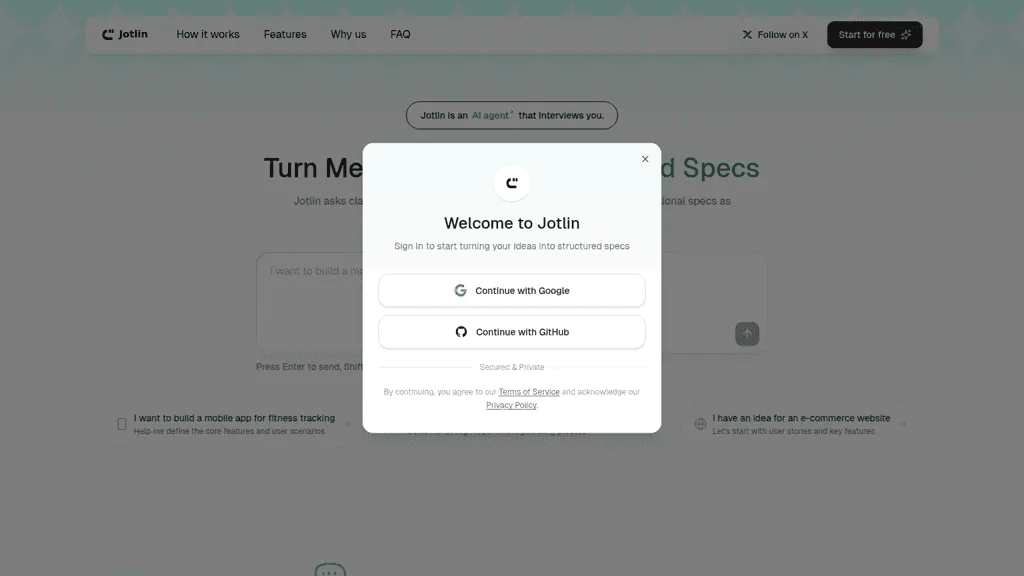Image resolution: width=1024 pixels, height=576 pixels.
Task: Open the Why us nav item
Action: pos(348,35)
